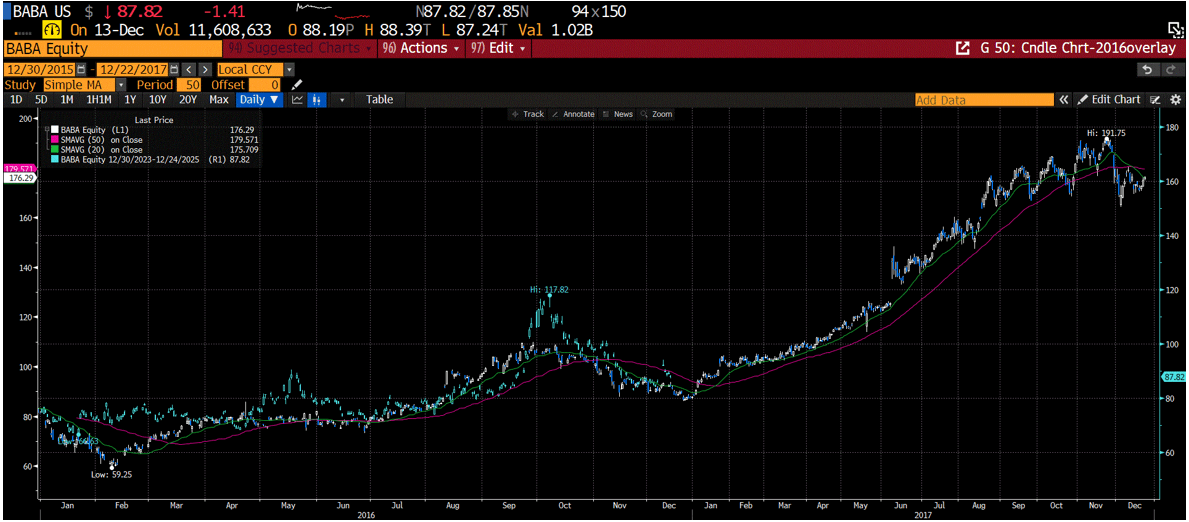
Task: Select the 1H1M range tab
Action: (99, 99)
